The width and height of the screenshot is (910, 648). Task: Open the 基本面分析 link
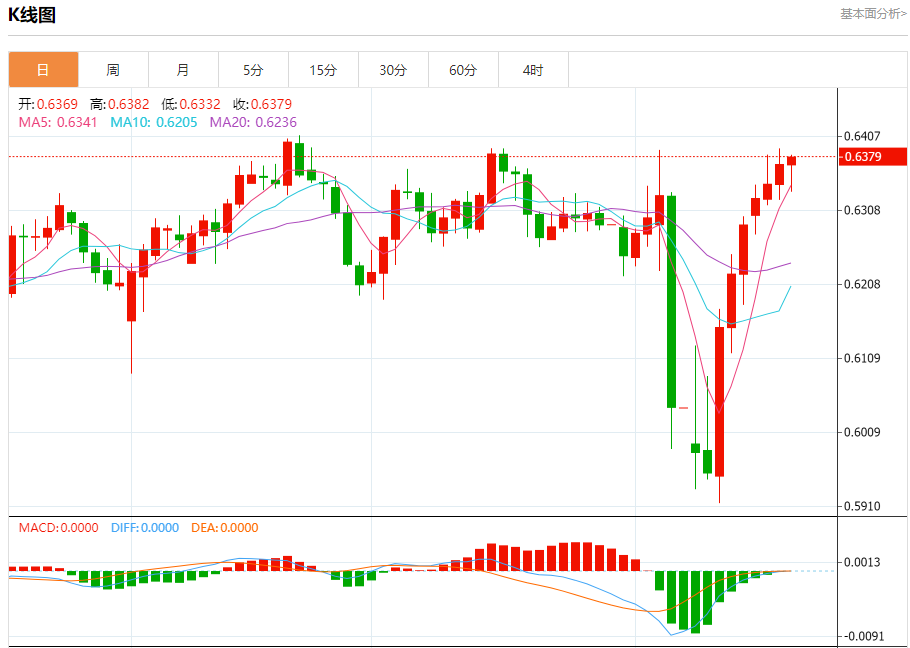coord(873,13)
